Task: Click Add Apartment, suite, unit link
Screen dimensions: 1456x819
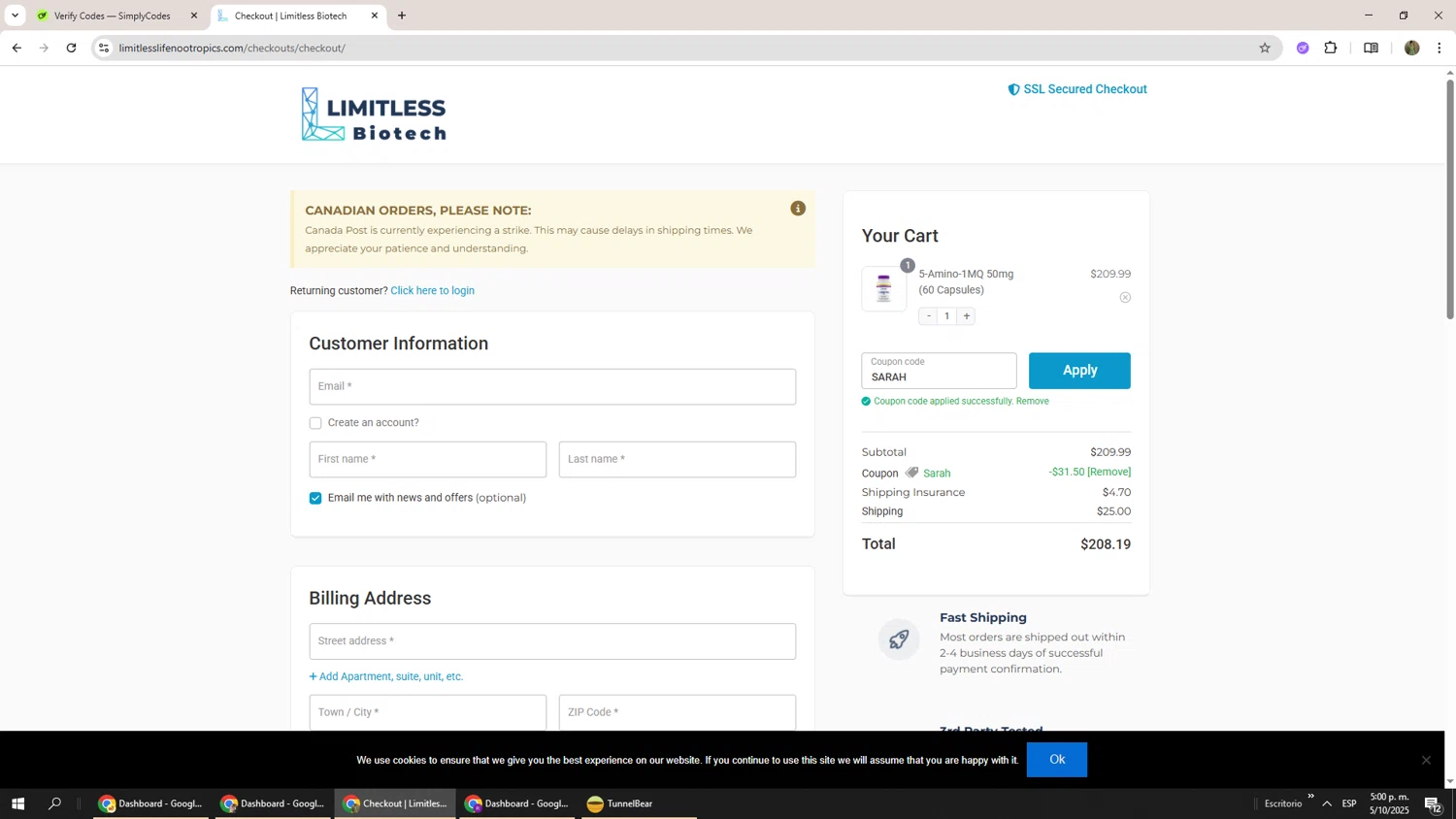Action: click(x=386, y=676)
